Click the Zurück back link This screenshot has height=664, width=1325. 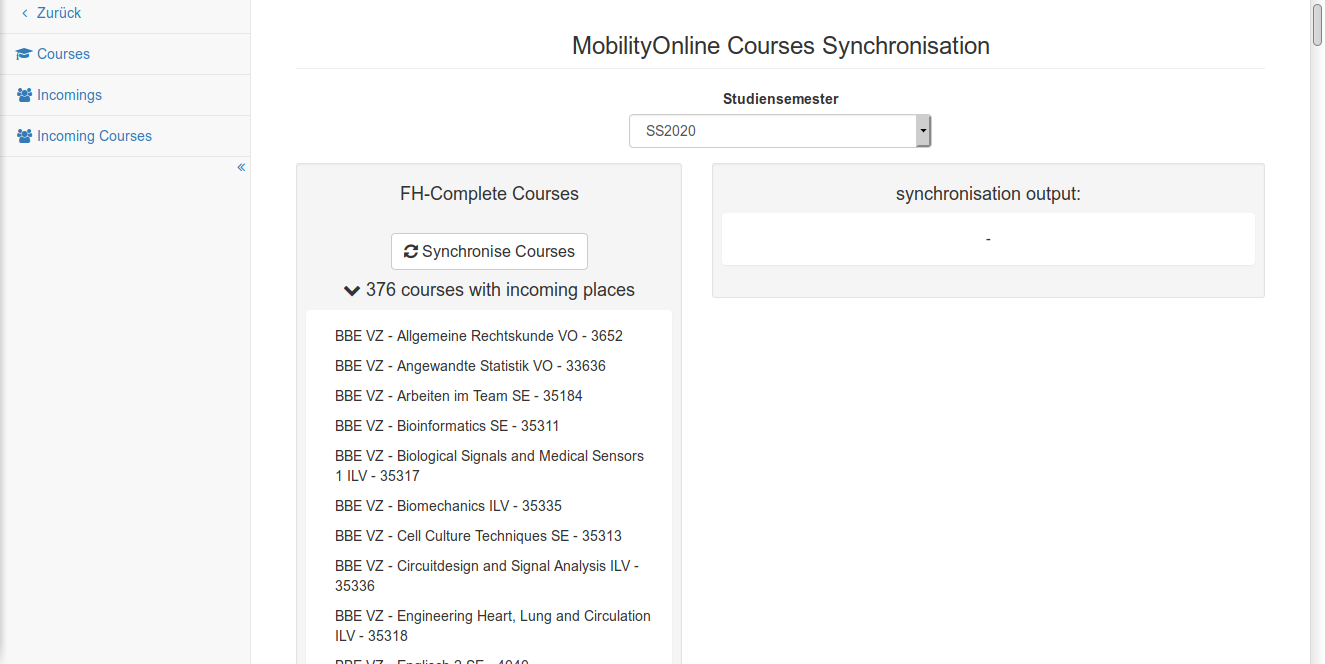point(59,13)
